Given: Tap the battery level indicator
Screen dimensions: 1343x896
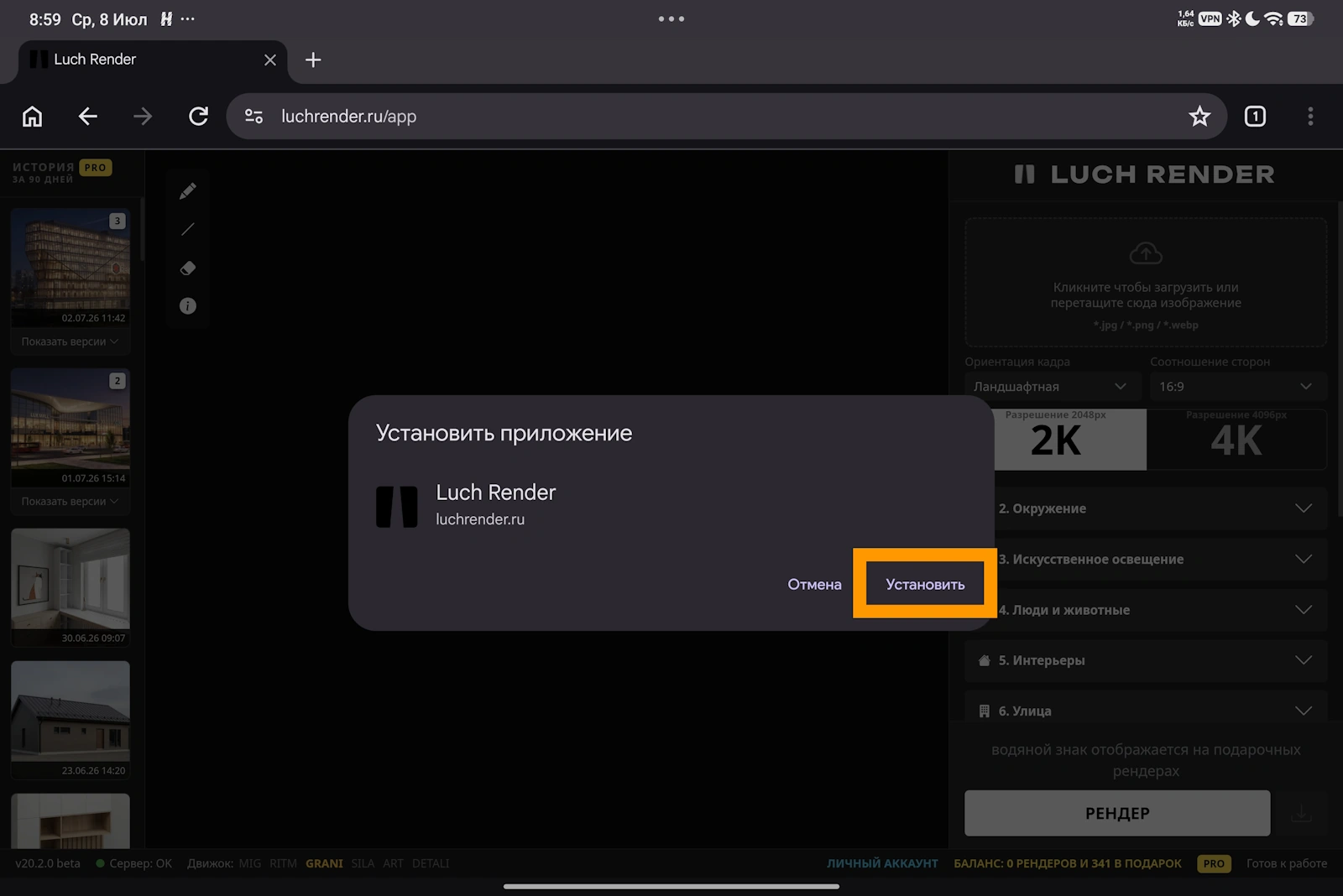Looking at the screenshot, I should coord(1299,18).
